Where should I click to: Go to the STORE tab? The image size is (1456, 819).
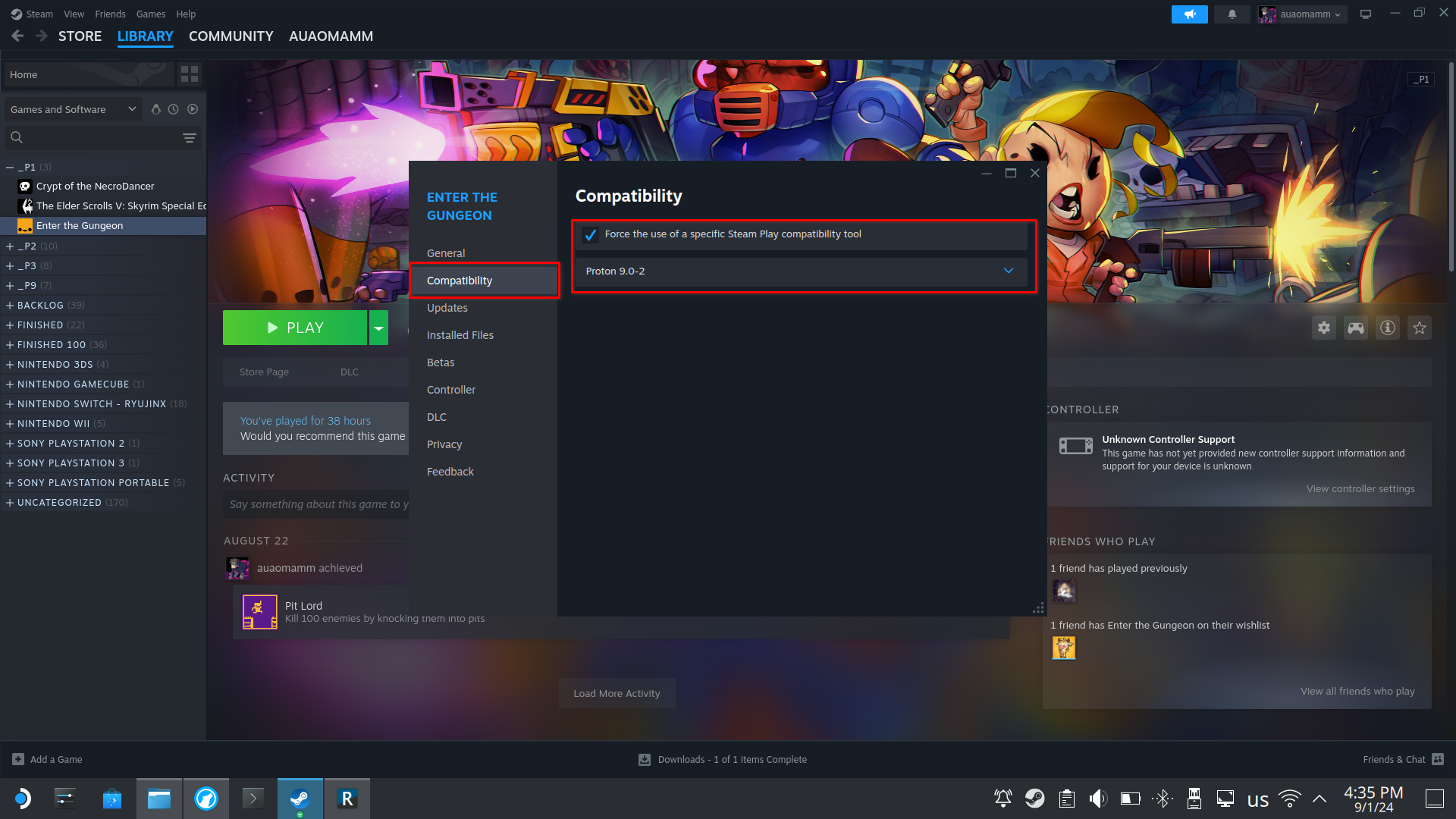click(80, 36)
